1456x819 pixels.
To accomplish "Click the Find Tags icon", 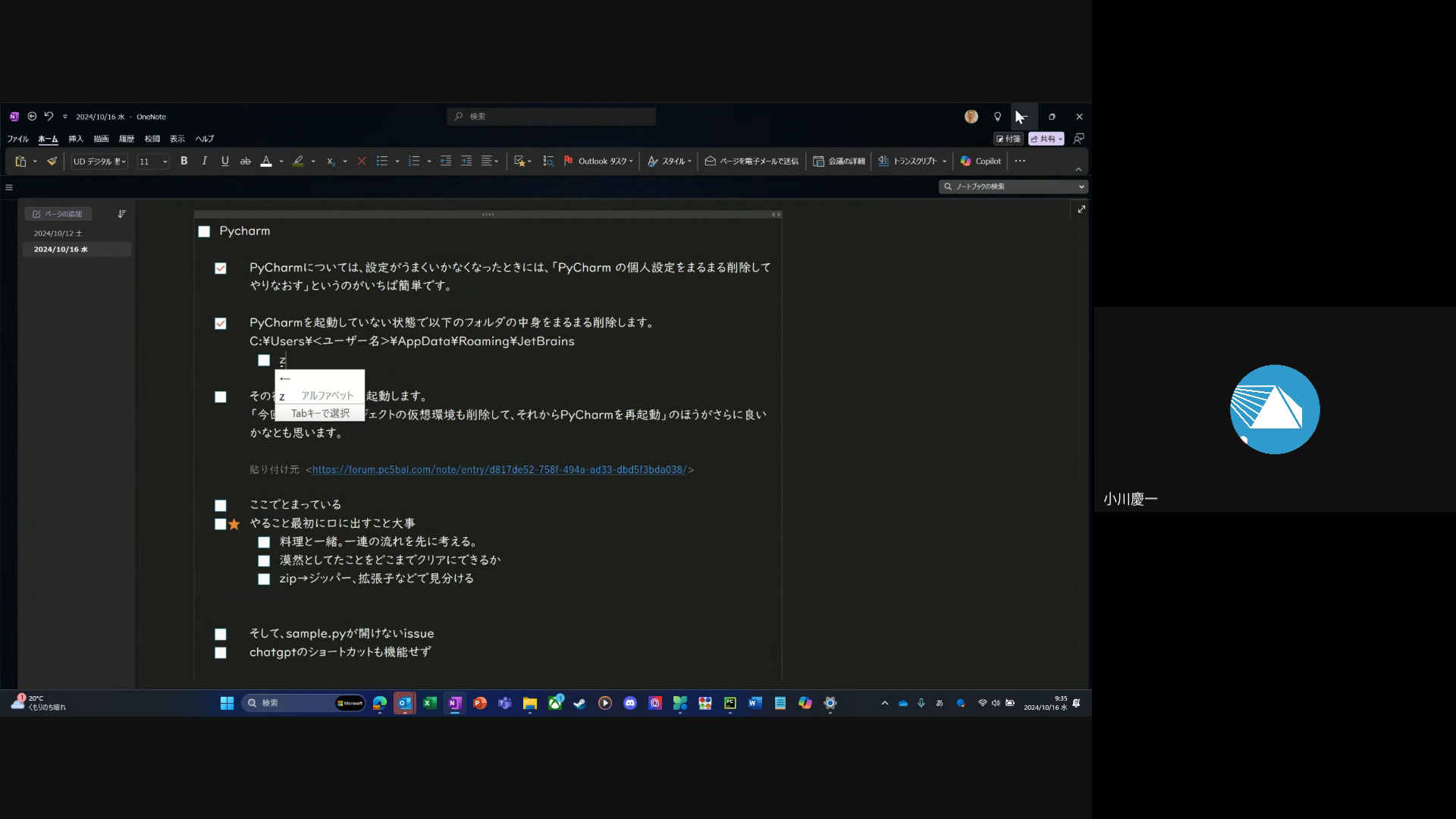I will pos(548,161).
